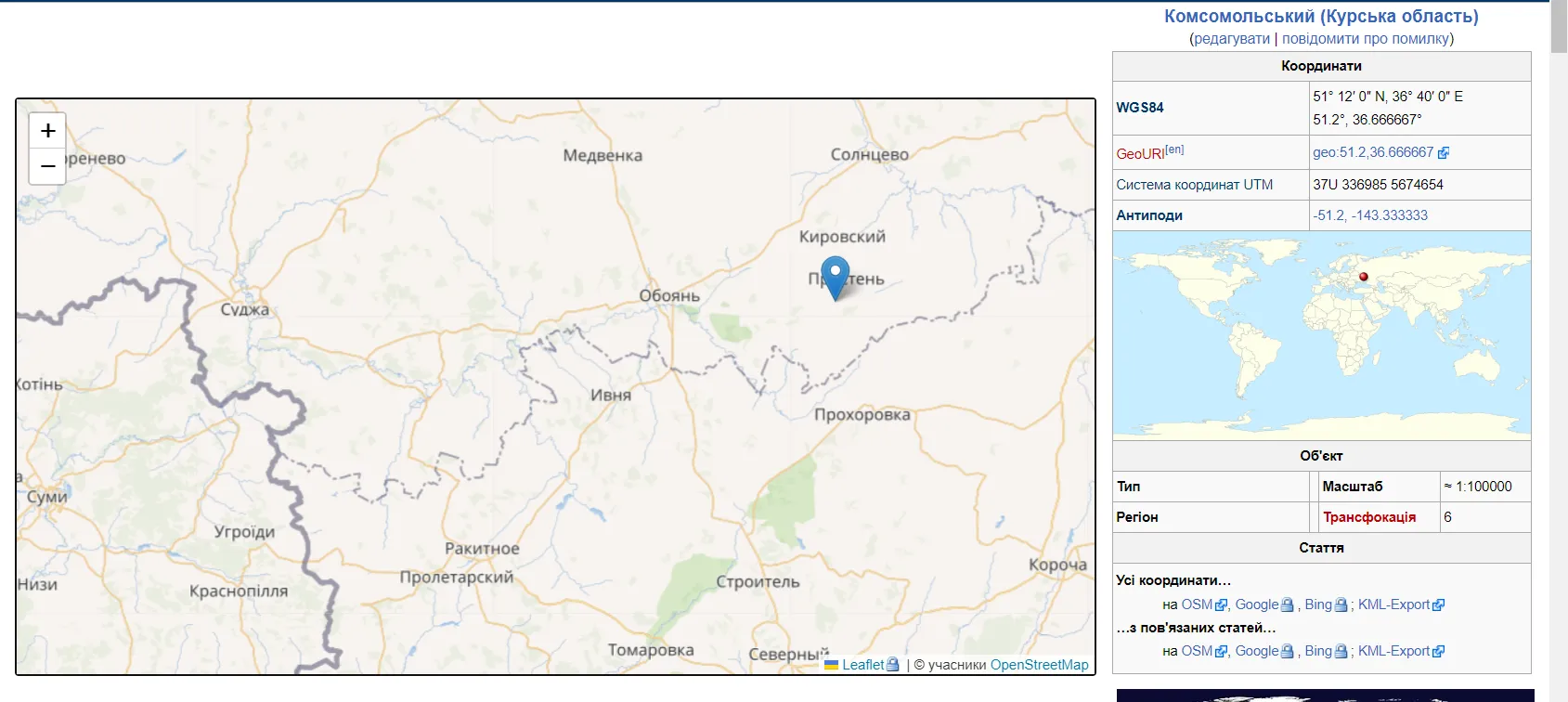Click the antipode coordinates -51.2, -143.333333
Viewport: 1568px width, 702px height.
click(x=1369, y=215)
